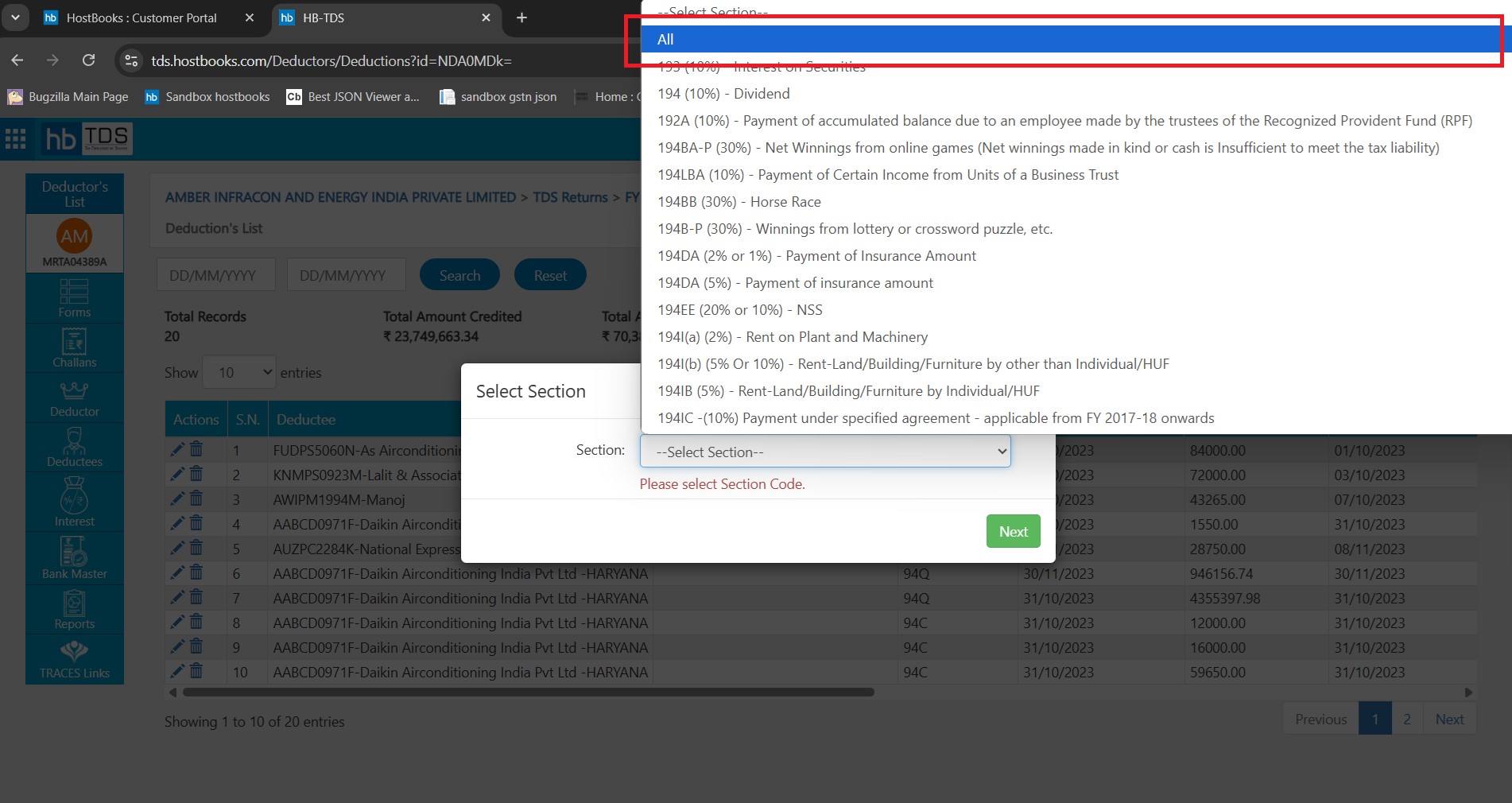Delete row 6 Daikin entry
Image resolution: width=1512 pixels, height=803 pixels.
click(x=196, y=573)
